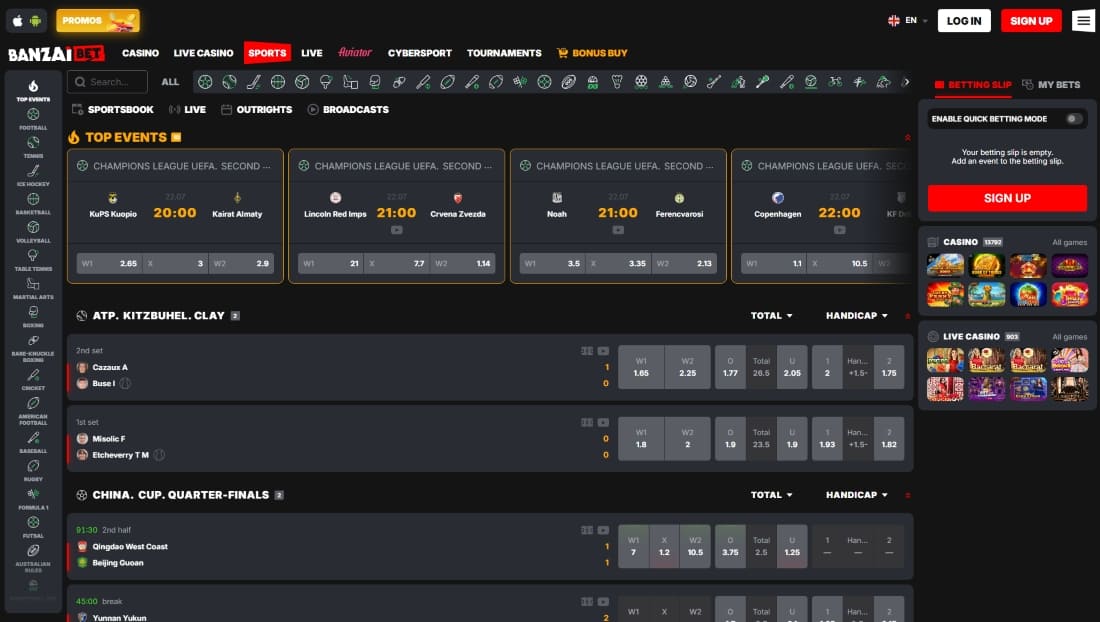The width and height of the screenshot is (1100, 622).
Task: Open Cybersport from the main menu
Action: (420, 53)
